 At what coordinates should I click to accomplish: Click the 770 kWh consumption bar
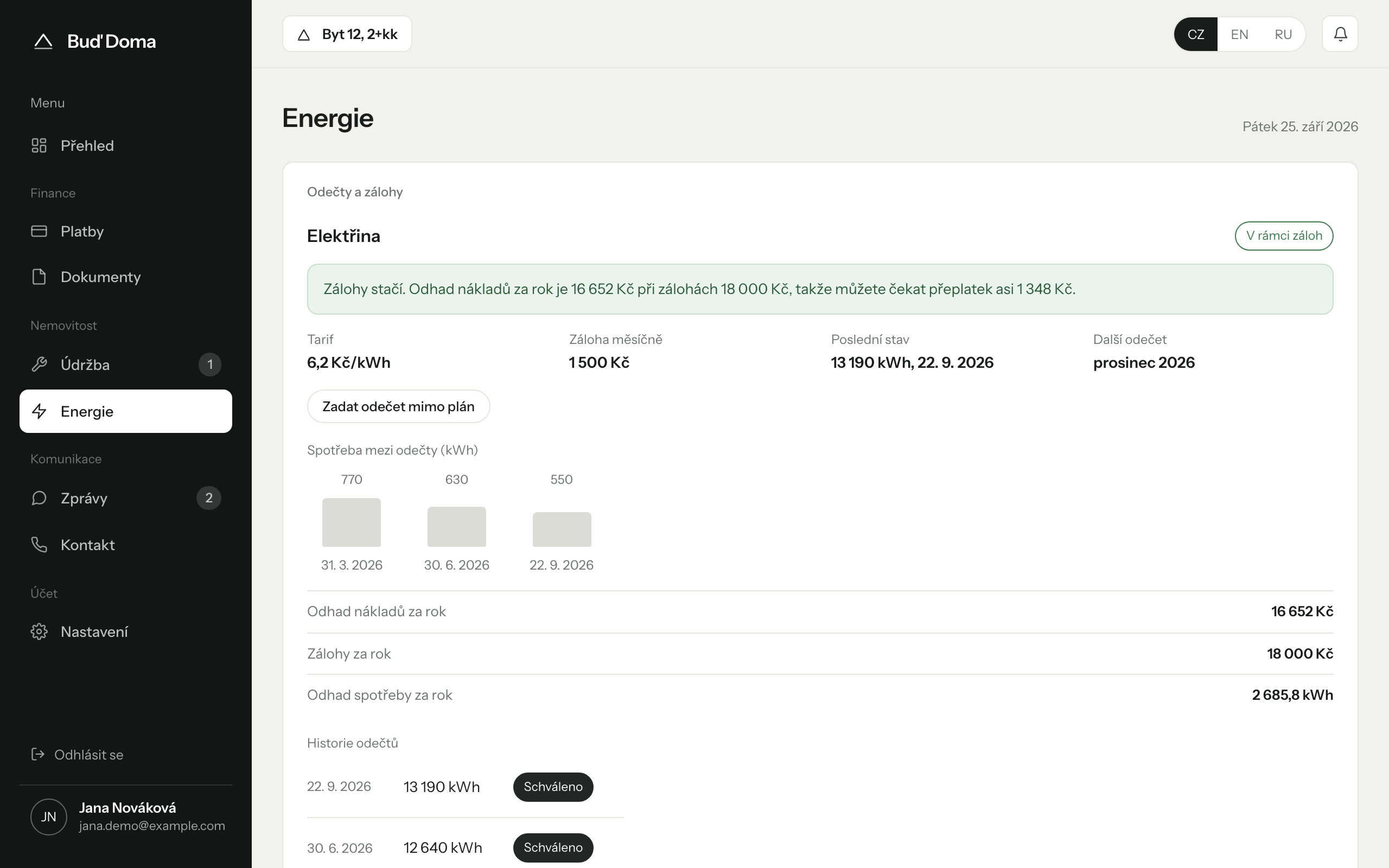coord(351,522)
